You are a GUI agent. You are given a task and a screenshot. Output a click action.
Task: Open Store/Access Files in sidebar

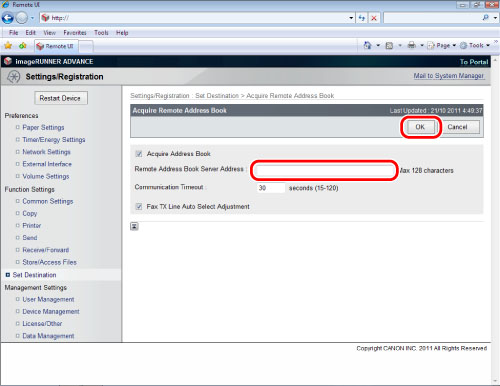pos(49,262)
